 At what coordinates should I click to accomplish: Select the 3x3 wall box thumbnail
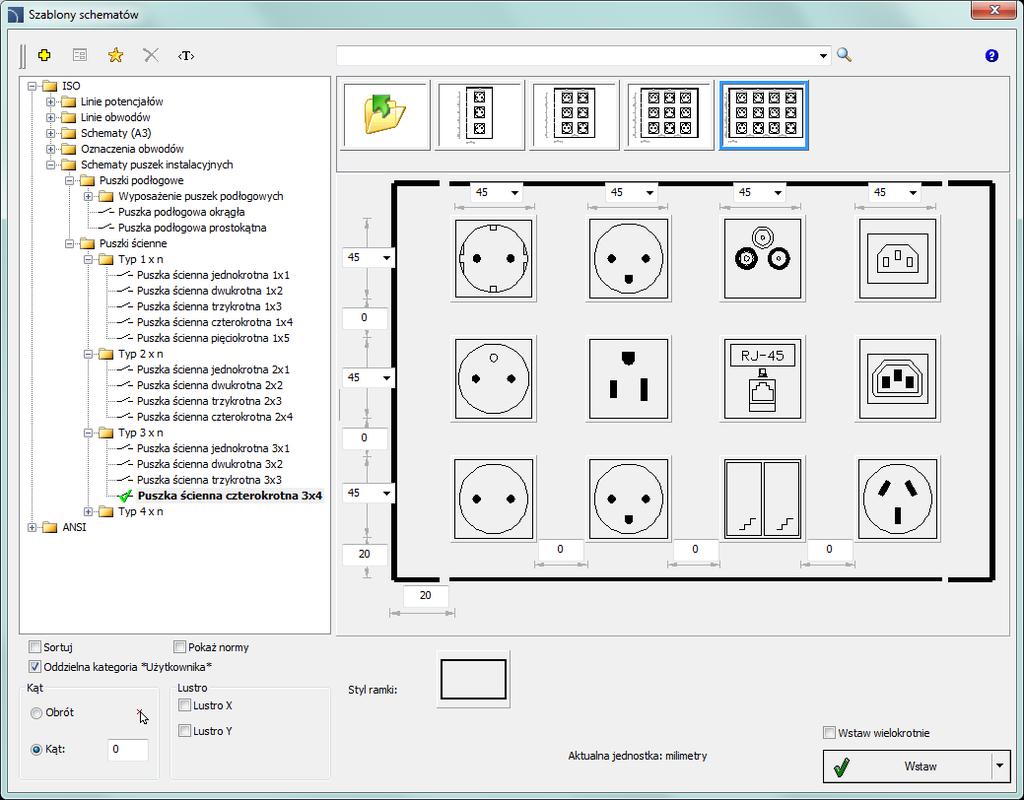click(669, 116)
